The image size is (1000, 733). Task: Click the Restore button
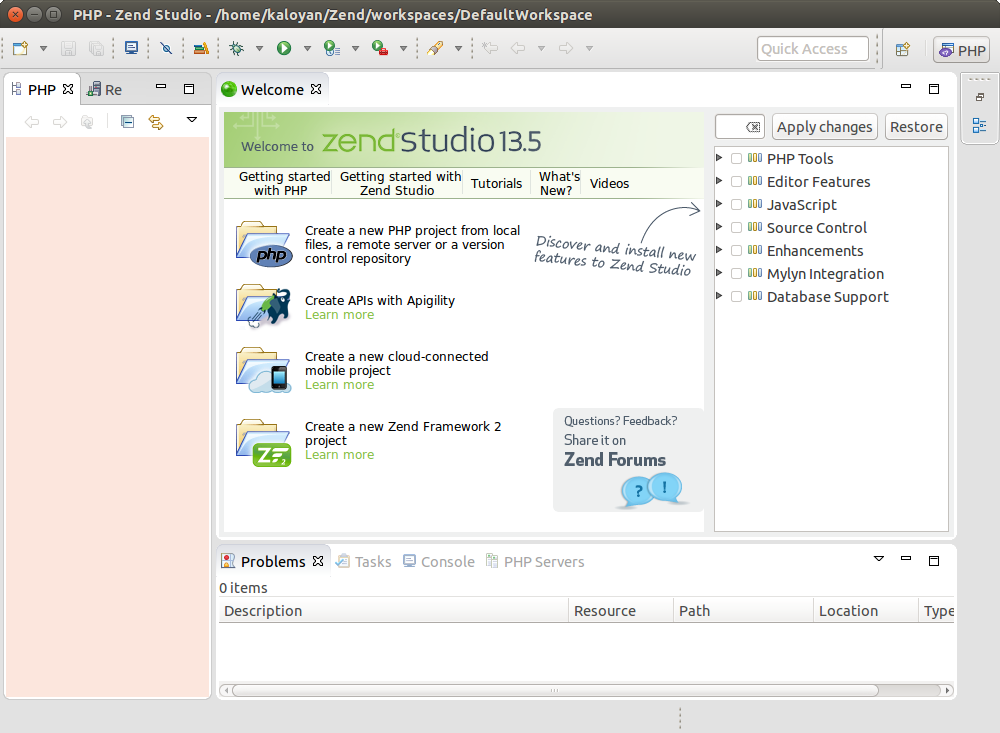click(916, 127)
